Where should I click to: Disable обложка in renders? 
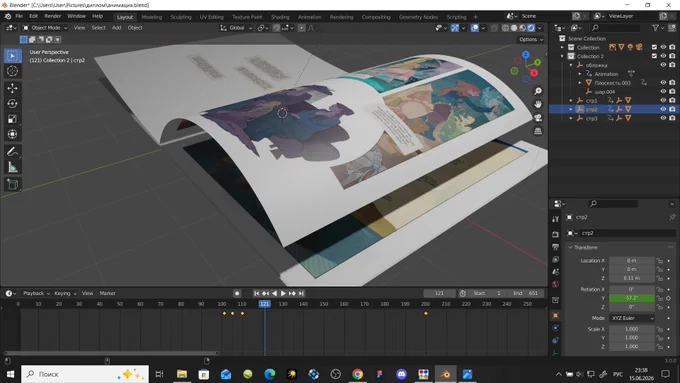pos(672,65)
